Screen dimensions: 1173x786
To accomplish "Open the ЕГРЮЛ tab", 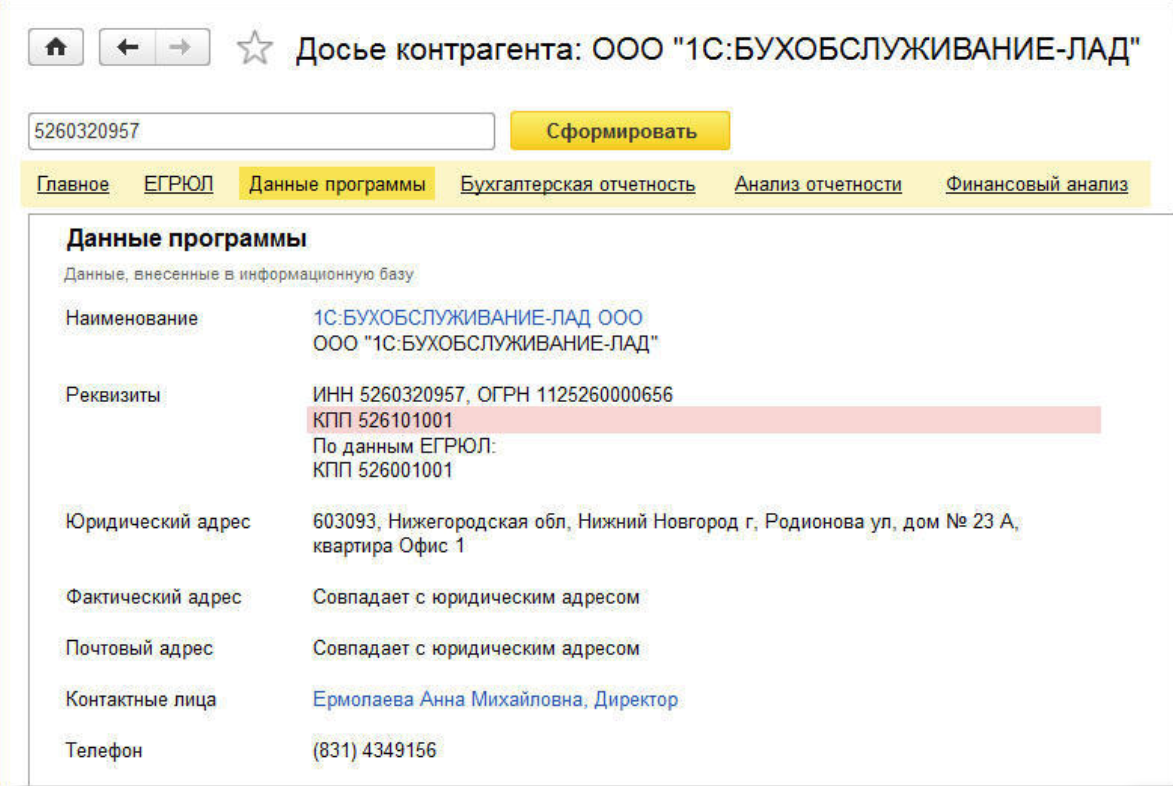I will pos(179,184).
